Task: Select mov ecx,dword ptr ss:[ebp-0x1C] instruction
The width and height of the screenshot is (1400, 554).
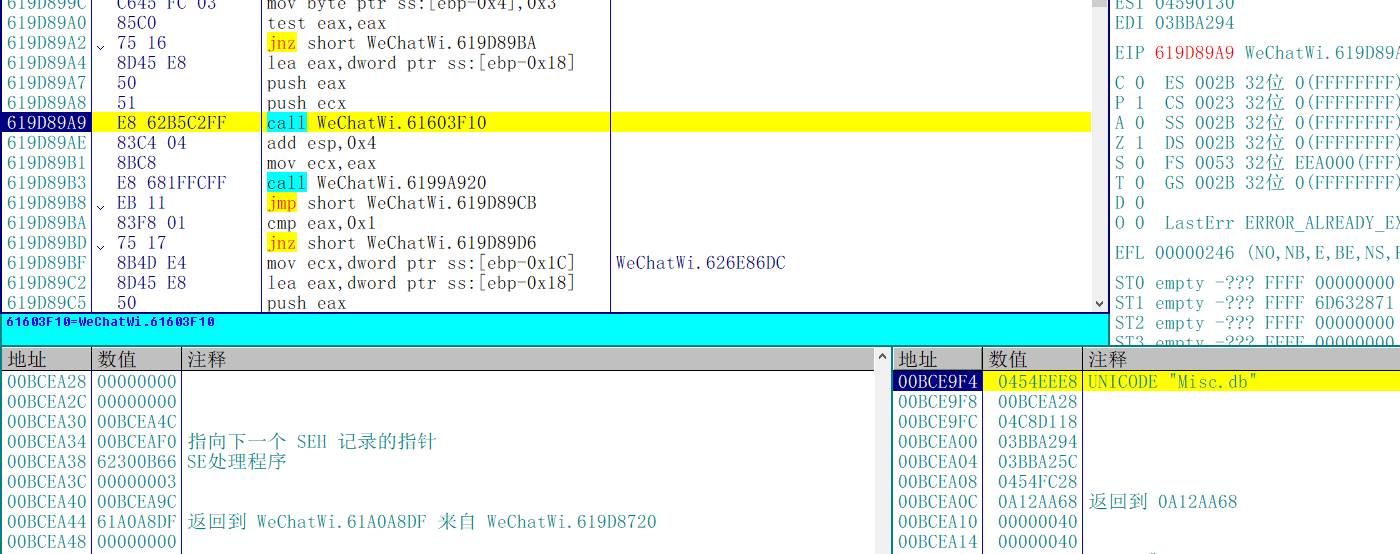Action: pos(421,263)
